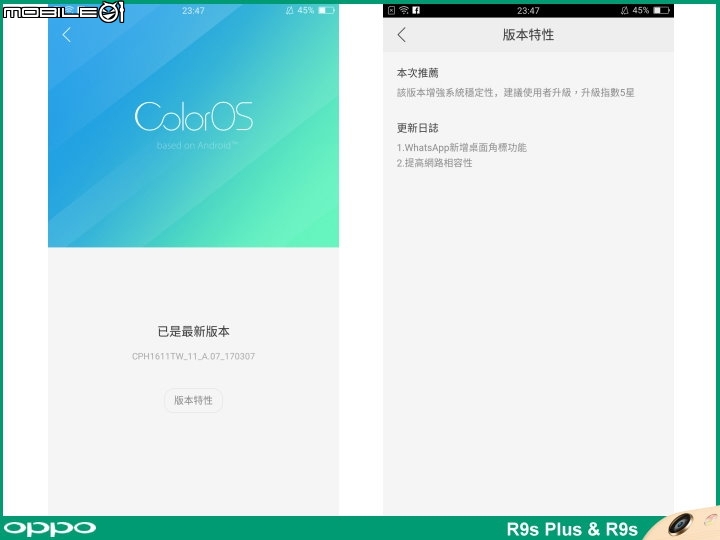Tap the back arrow on ColorOS screen
The height and width of the screenshot is (540, 720).
pos(67,34)
